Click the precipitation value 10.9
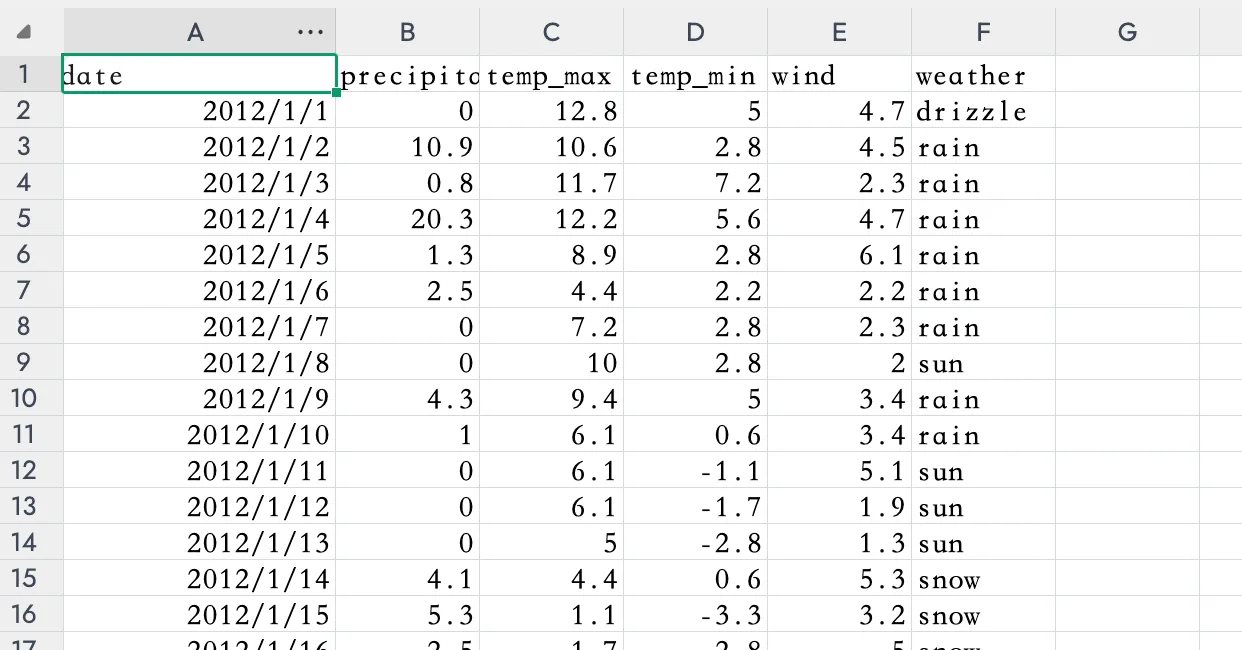 [x=407, y=146]
